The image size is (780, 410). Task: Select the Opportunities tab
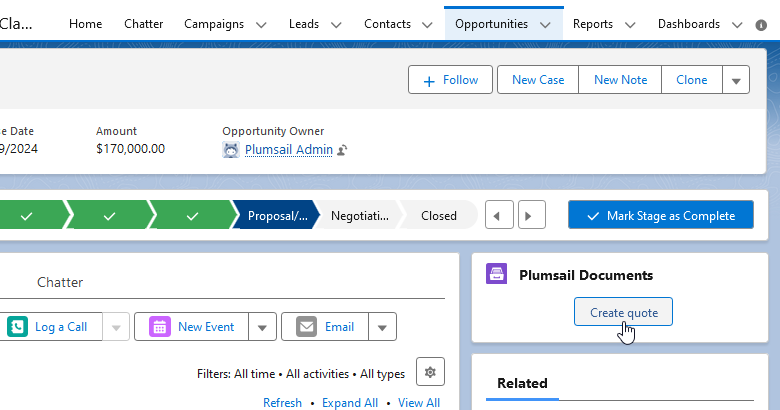click(491, 24)
